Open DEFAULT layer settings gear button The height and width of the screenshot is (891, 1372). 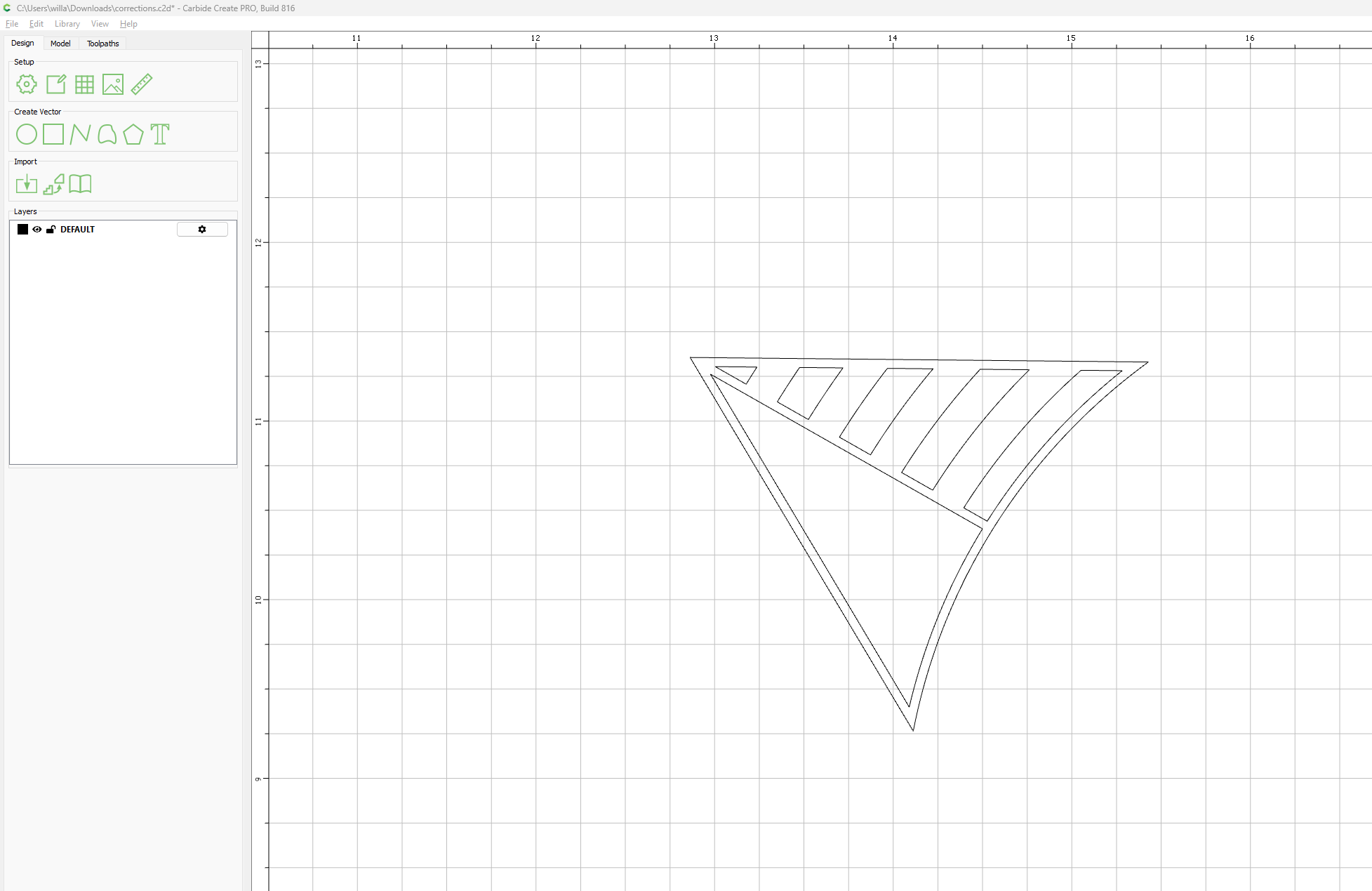click(202, 230)
